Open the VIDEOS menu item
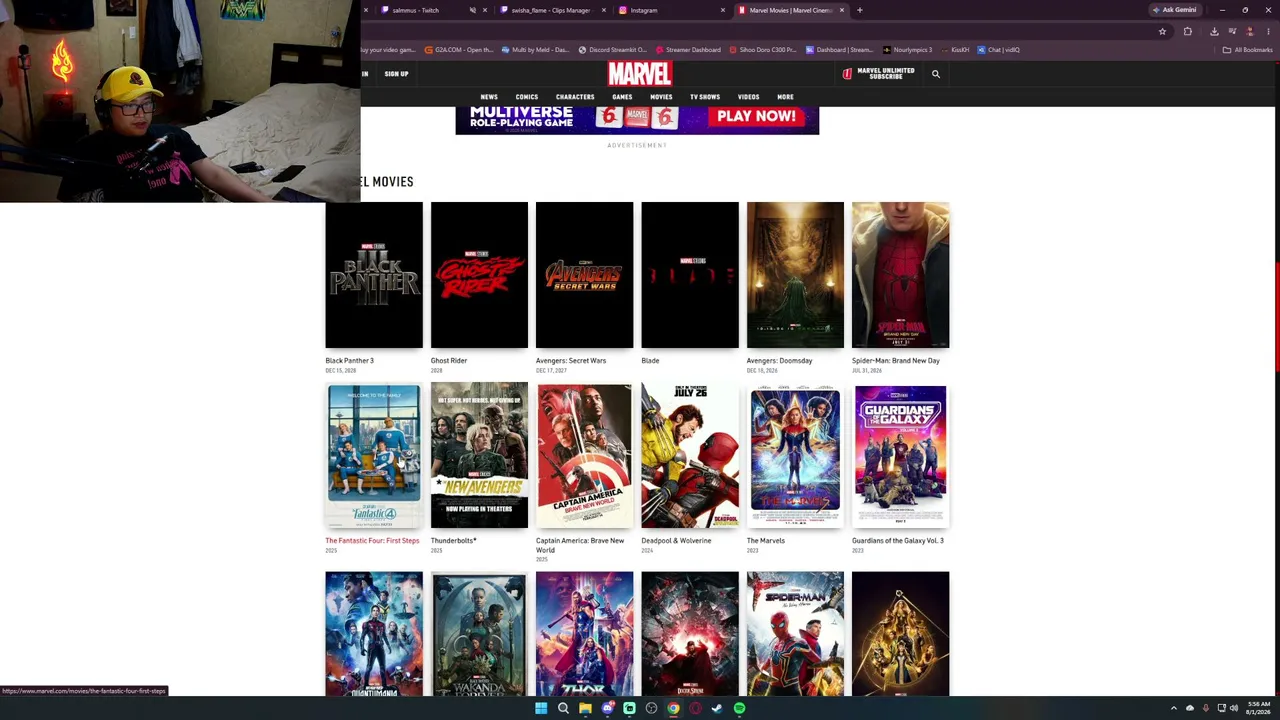Viewport: 1280px width, 720px height. point(748,97)
